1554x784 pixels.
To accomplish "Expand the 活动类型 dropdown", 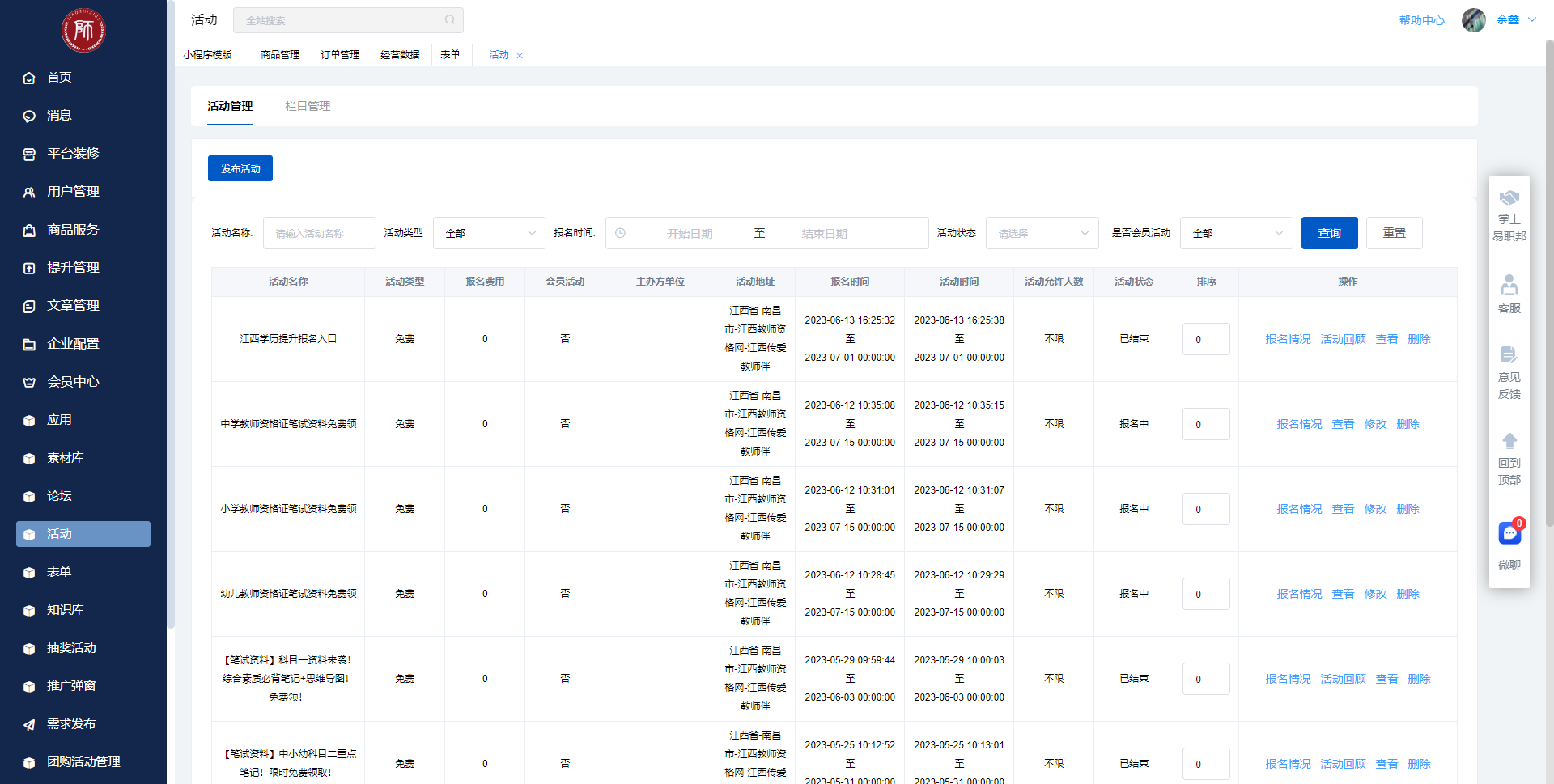I will 490,233.
